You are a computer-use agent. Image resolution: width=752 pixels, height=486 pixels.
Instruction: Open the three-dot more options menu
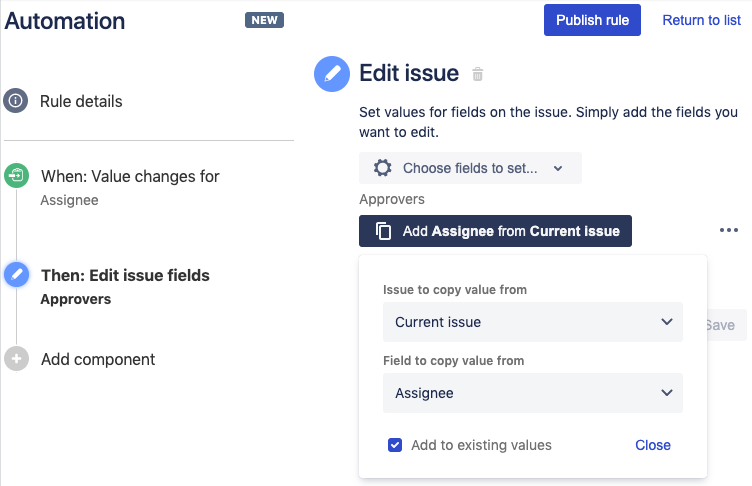click(728, 230)
